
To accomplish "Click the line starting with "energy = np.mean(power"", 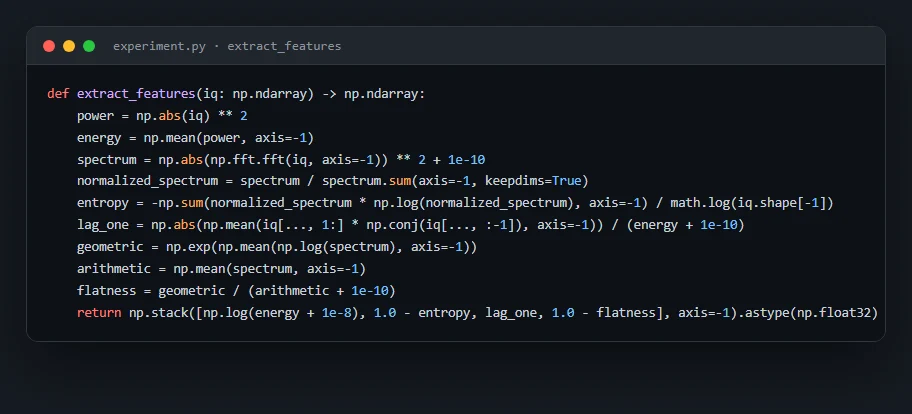I will [195, 138].
